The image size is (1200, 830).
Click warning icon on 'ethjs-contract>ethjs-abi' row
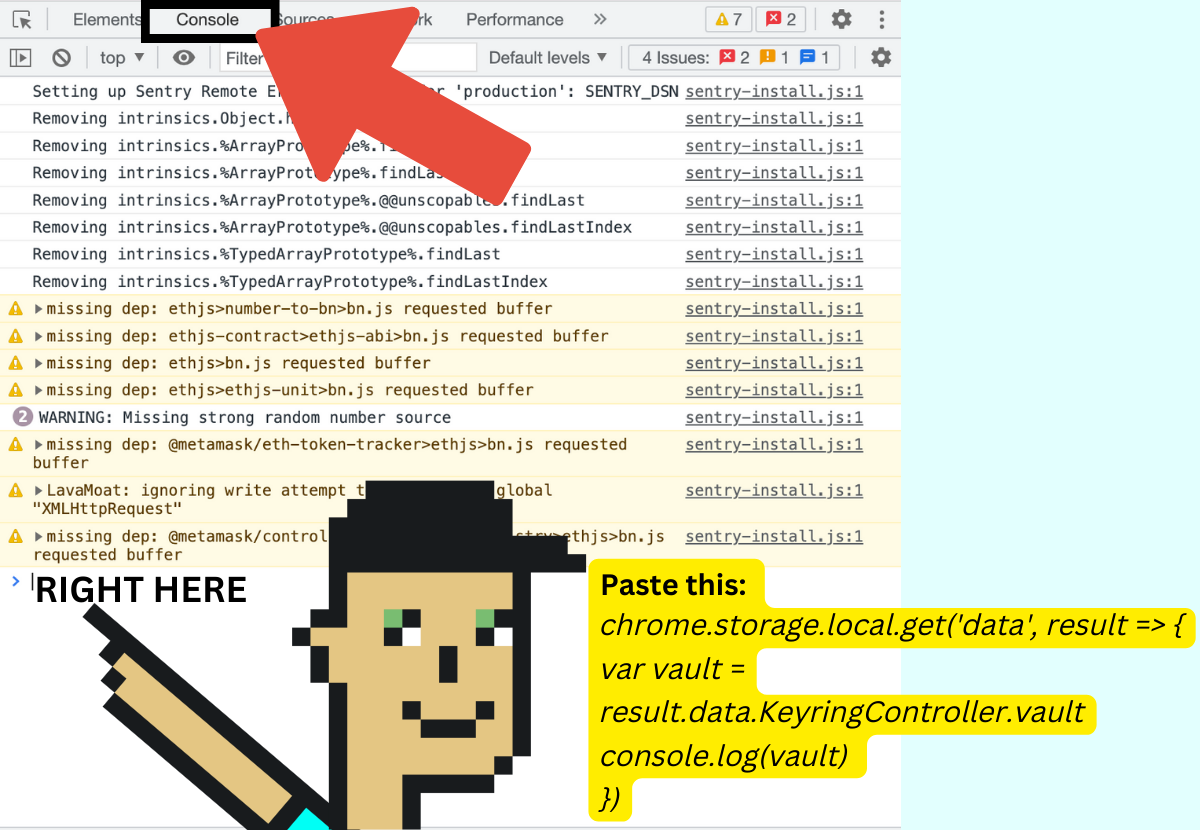[x=16, y=336]
